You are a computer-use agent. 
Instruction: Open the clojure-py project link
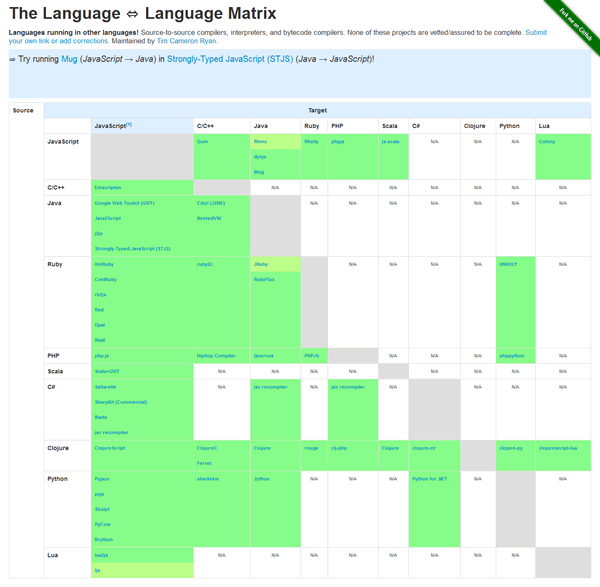[x=511, y=448]
